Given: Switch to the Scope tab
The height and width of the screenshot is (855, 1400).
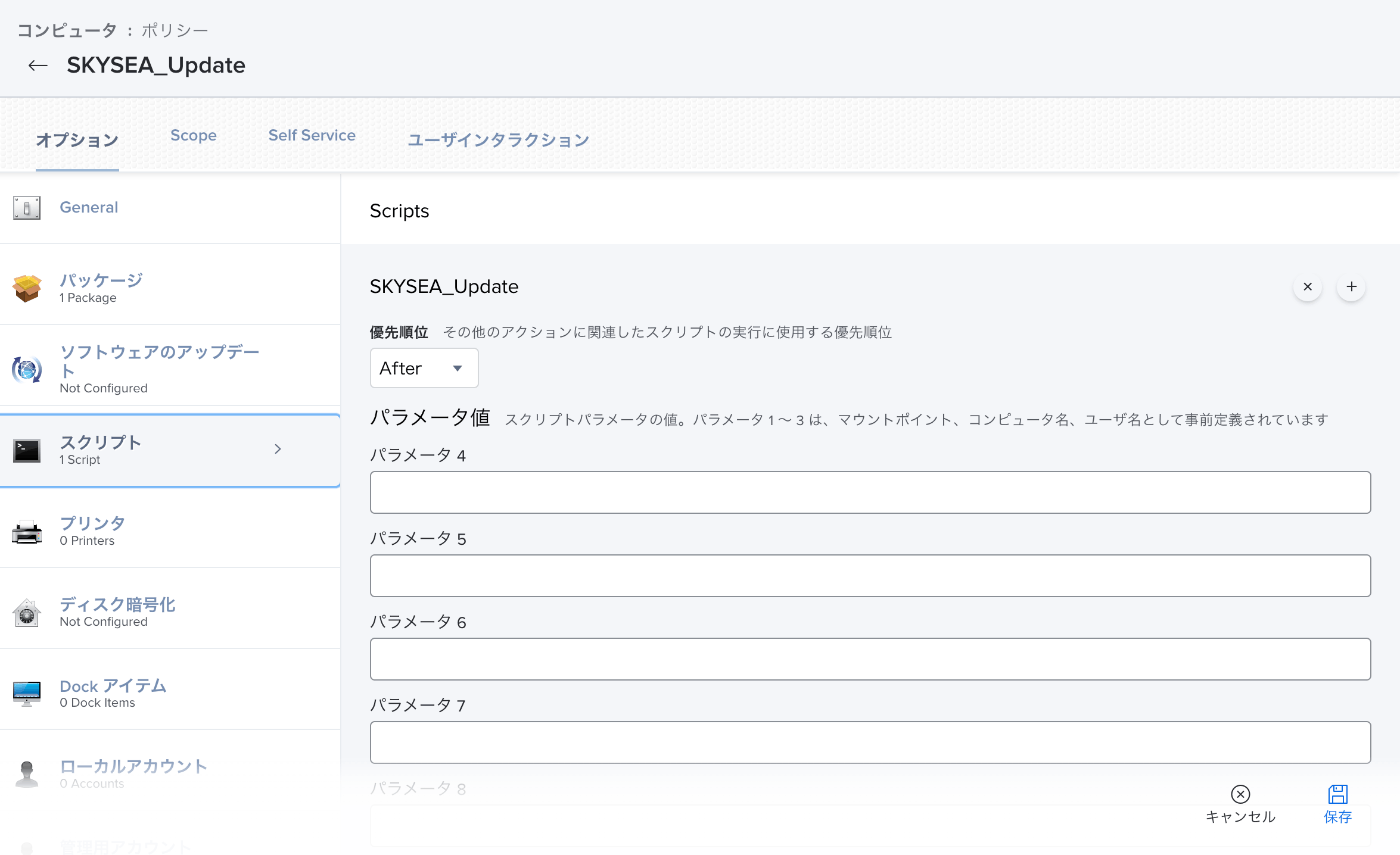Looking at the screenshot, I should (193, 135).
